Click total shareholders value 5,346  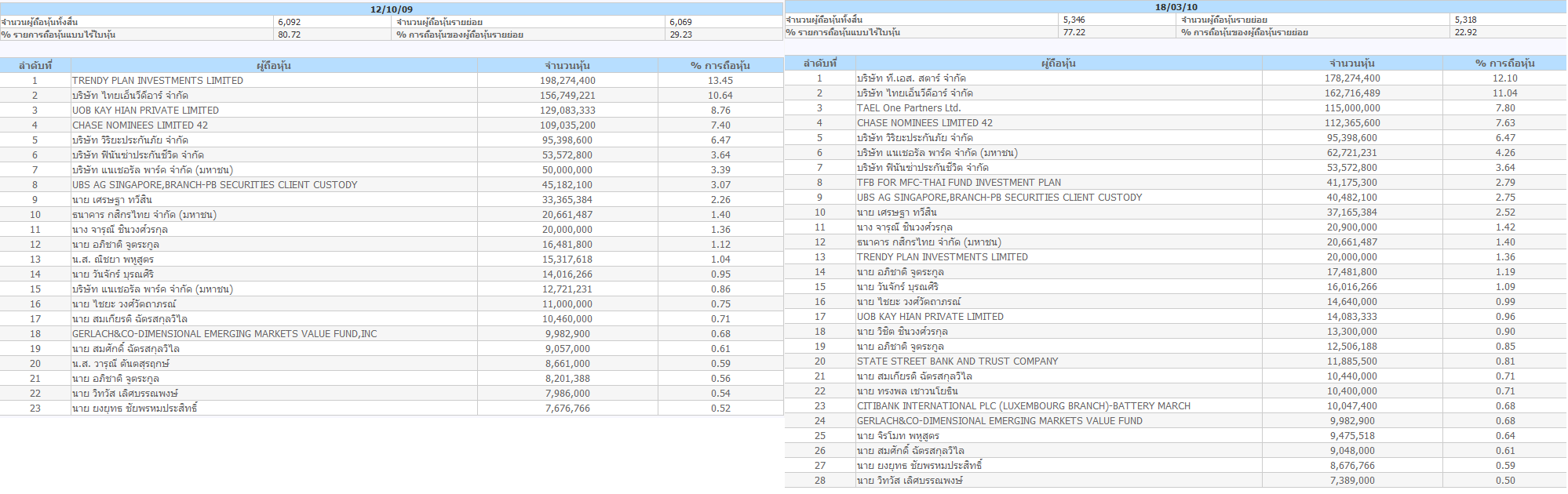pos(1074,20)
